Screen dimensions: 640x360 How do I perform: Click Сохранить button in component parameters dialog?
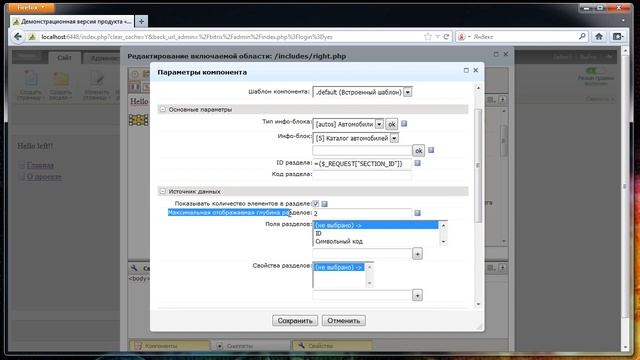click(x=295, y=321)
